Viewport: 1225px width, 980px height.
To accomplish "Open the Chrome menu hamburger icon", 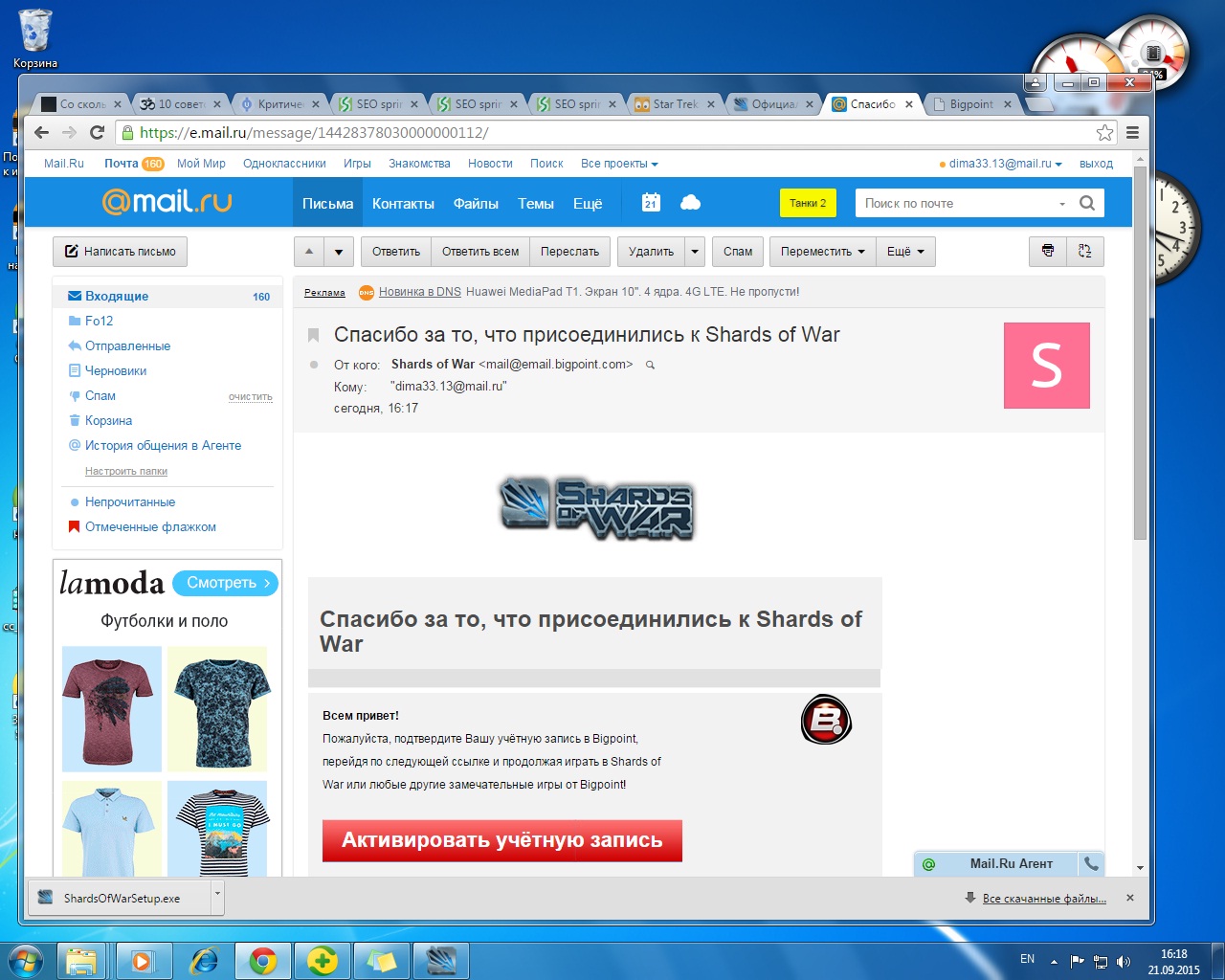I will pyautogui.click(x=1133, y=133).
